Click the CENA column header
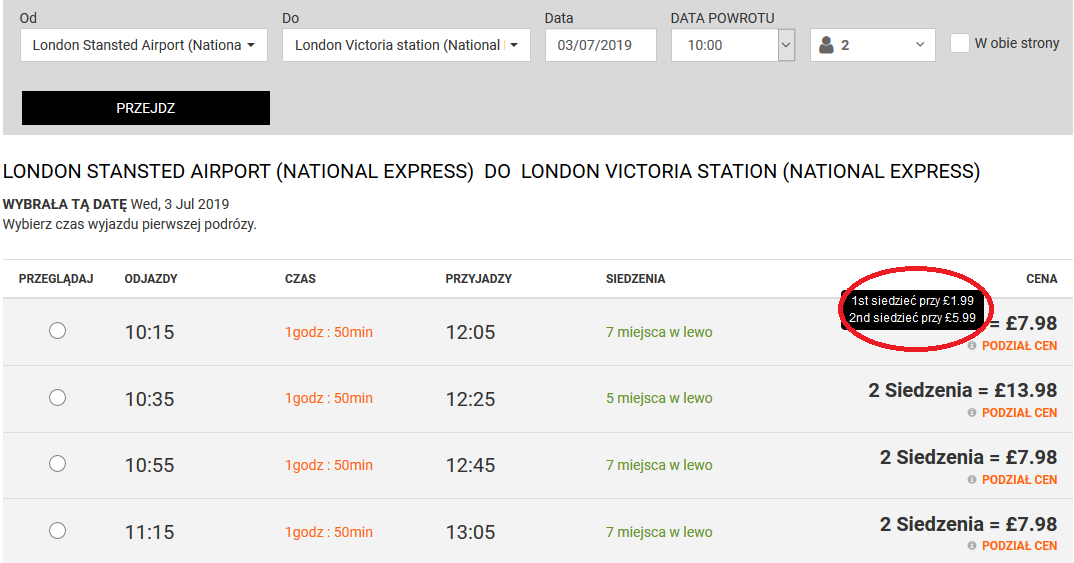This screenshot has height=563, width=1074. 1042,279
